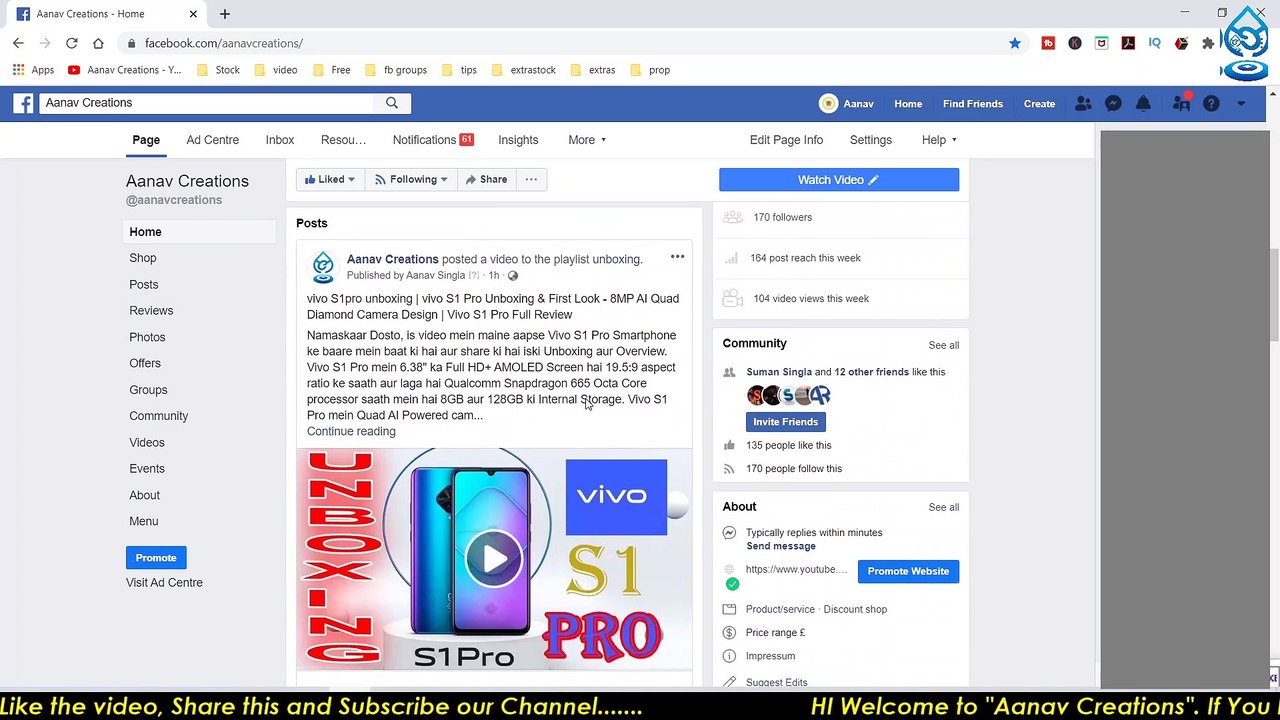Click the Share button
Viewport: 1280px width, 720px height.
486,179
